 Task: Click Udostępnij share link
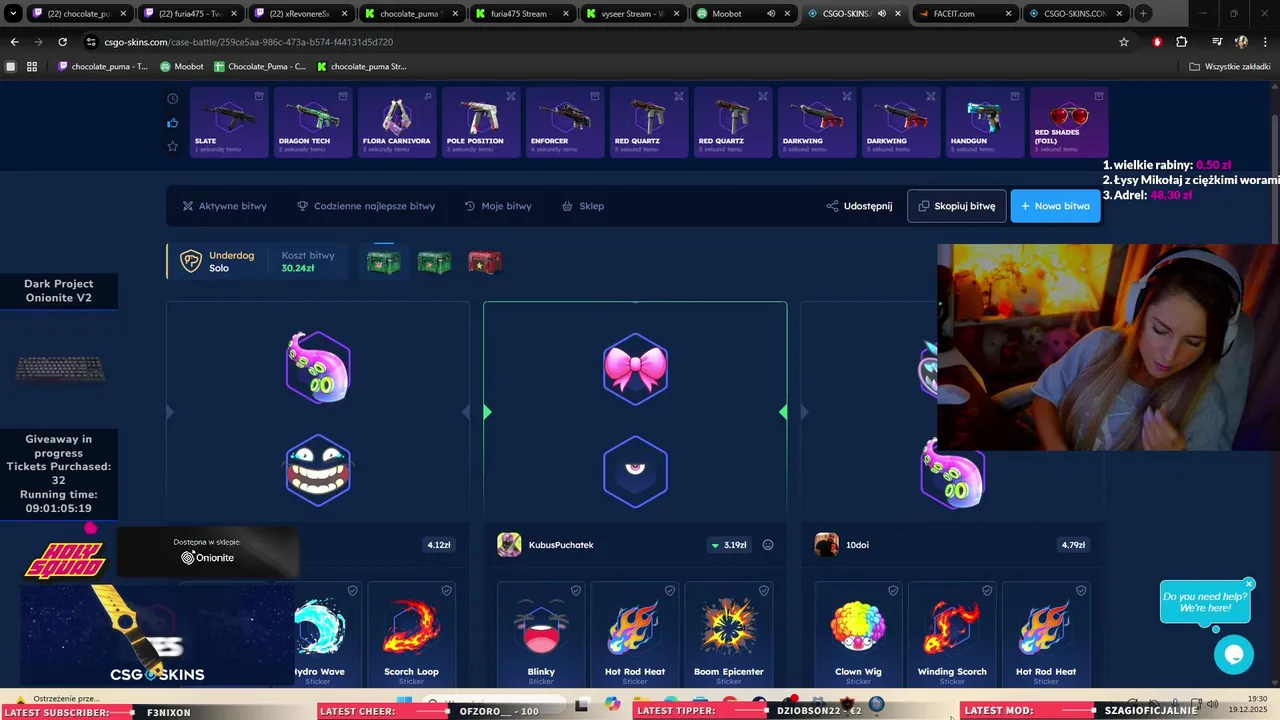click(x=859, y=206)
